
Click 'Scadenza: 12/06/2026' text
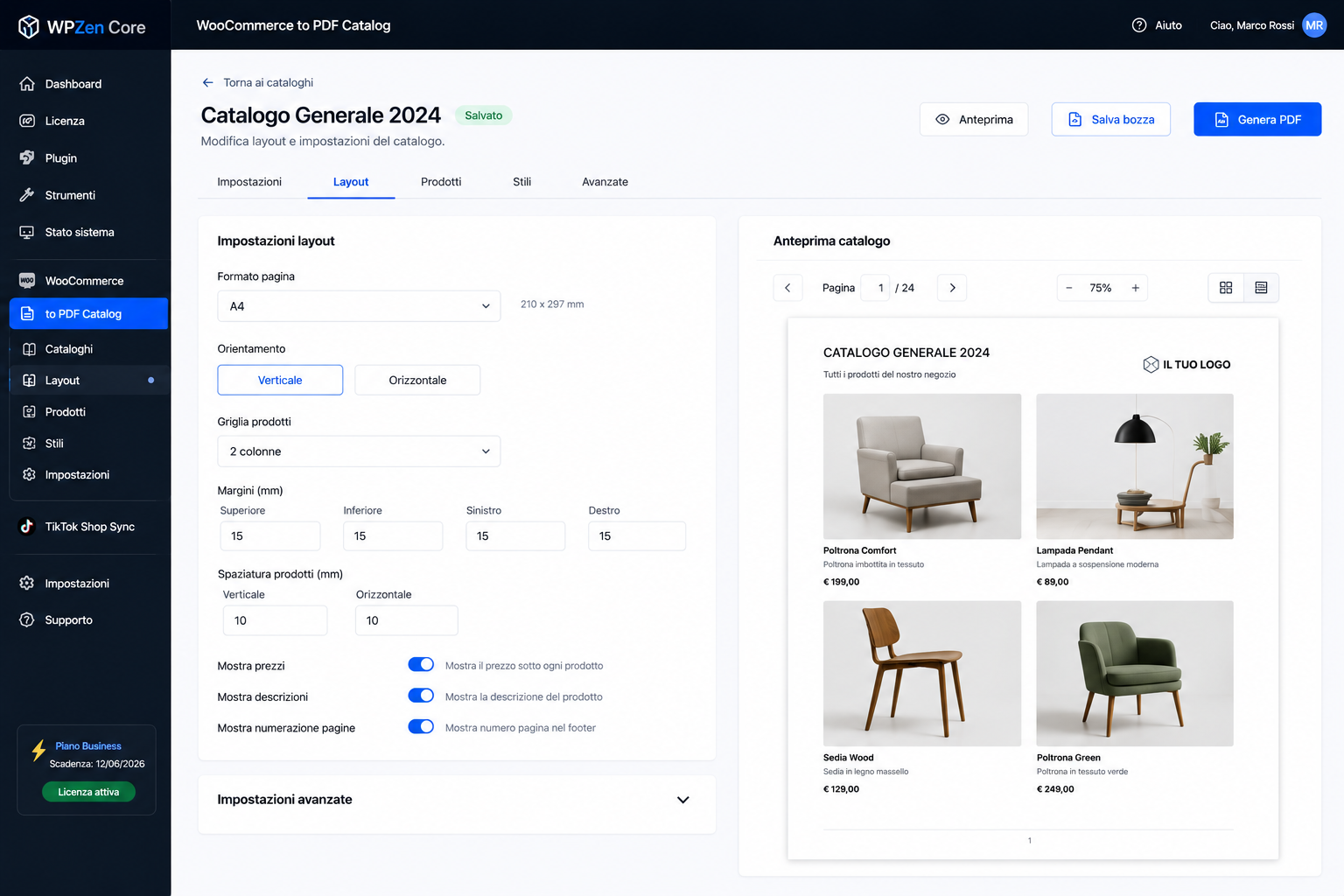pos(97,764)
